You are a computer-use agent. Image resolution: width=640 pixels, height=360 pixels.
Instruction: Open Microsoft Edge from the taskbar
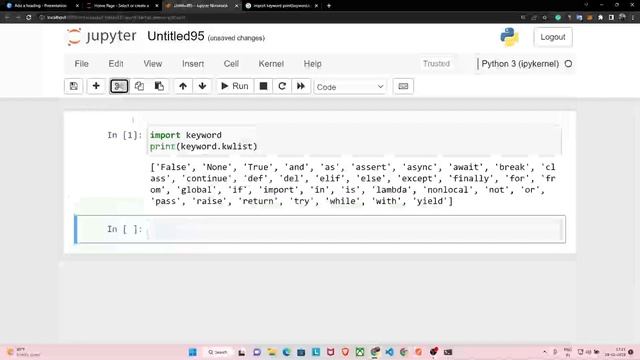286,352
